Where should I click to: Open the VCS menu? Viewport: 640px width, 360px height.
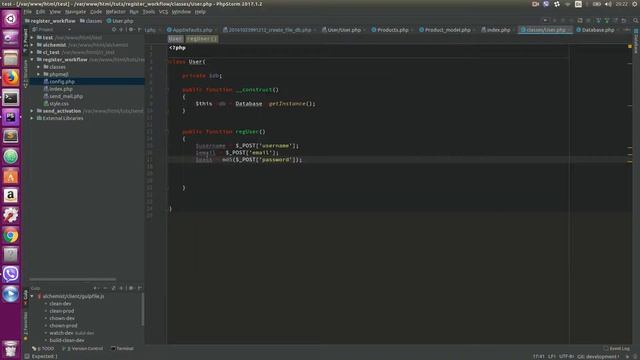163,12
